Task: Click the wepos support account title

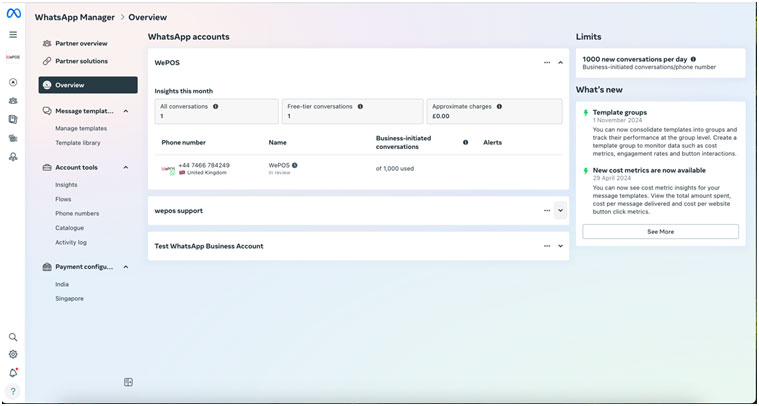Action: point(179,211)
